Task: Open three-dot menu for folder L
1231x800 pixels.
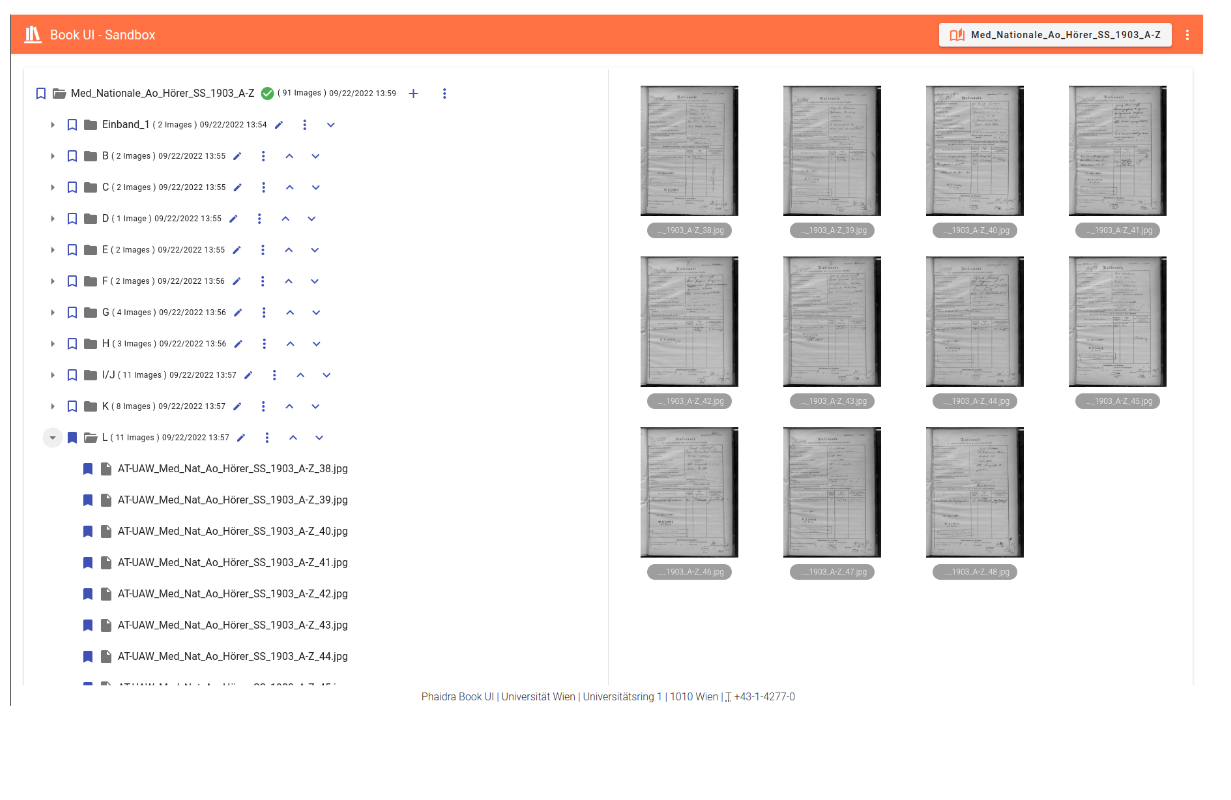Action: pos(267,438)
